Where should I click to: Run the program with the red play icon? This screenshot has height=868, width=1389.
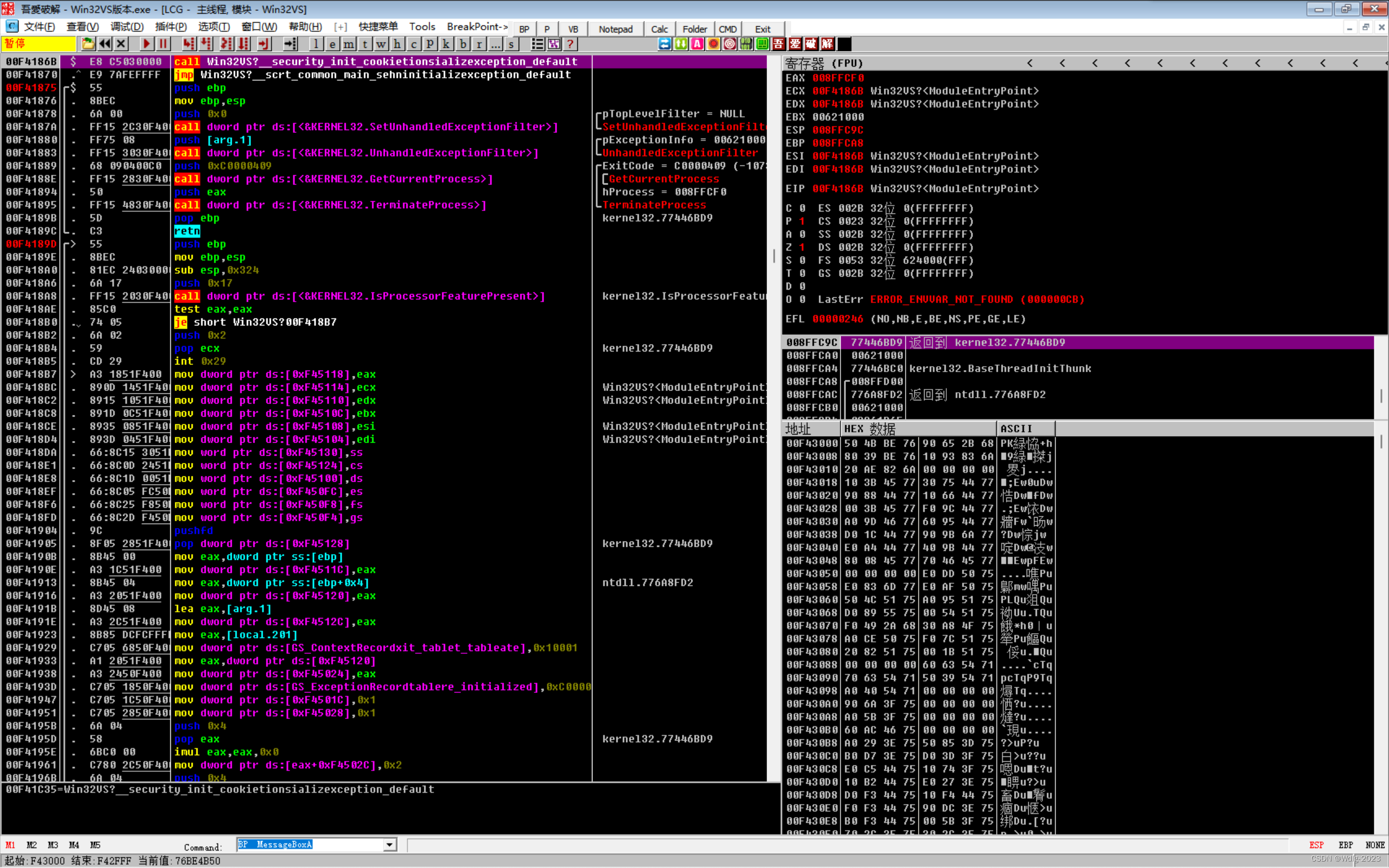click(146, 43)
